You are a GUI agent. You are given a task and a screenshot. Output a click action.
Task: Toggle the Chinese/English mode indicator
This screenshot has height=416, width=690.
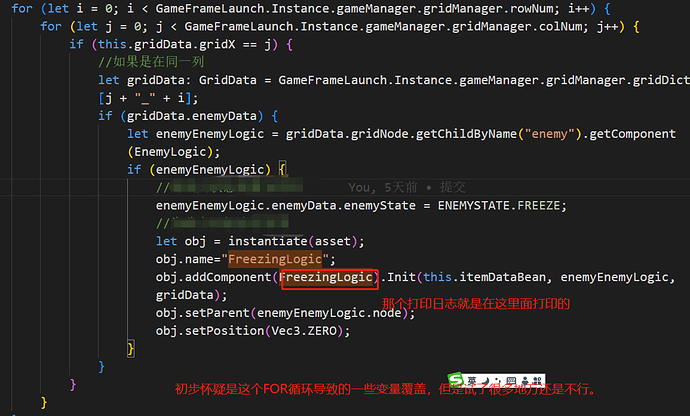[x=472, y=381]
